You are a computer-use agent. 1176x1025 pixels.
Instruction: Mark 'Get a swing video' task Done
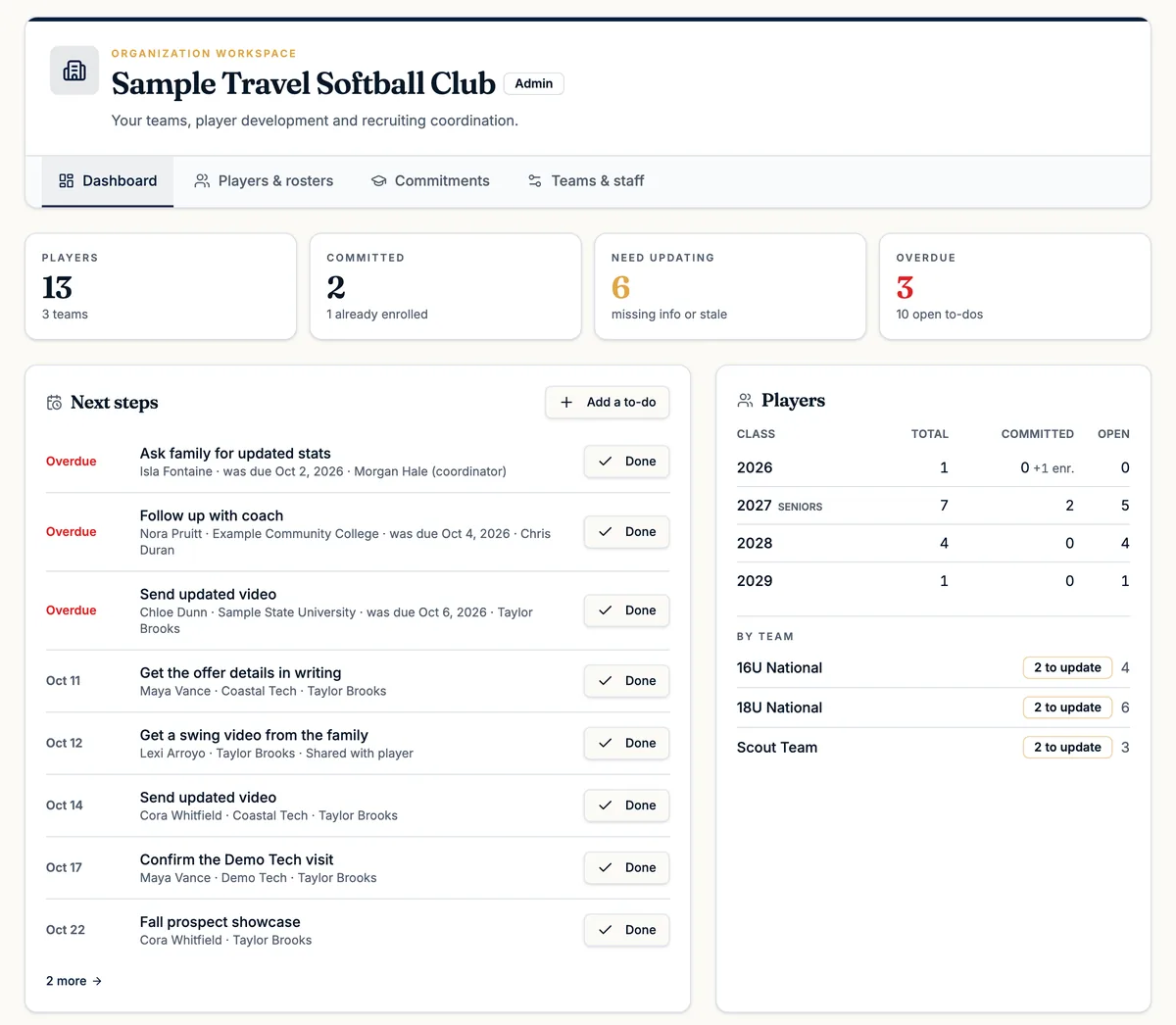tap(626, 743)
